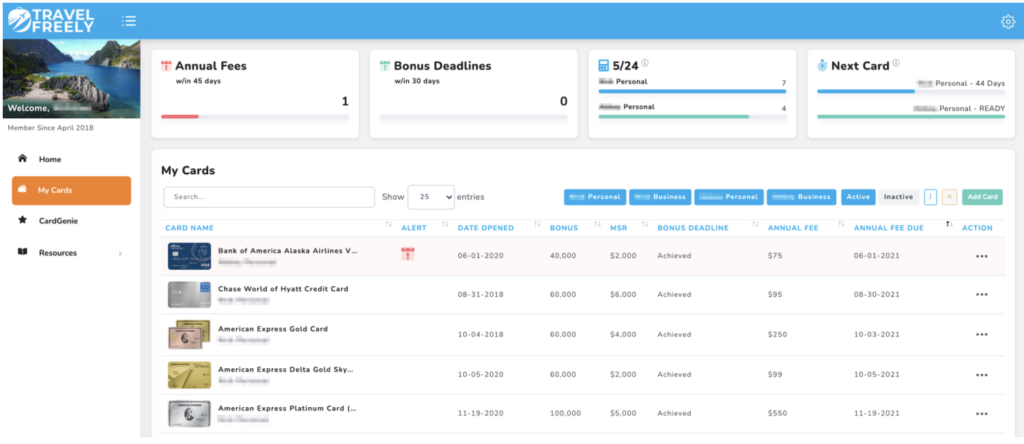Click 'Bank of America Alaska Airlines V...' card name

[x=288, y=251]
